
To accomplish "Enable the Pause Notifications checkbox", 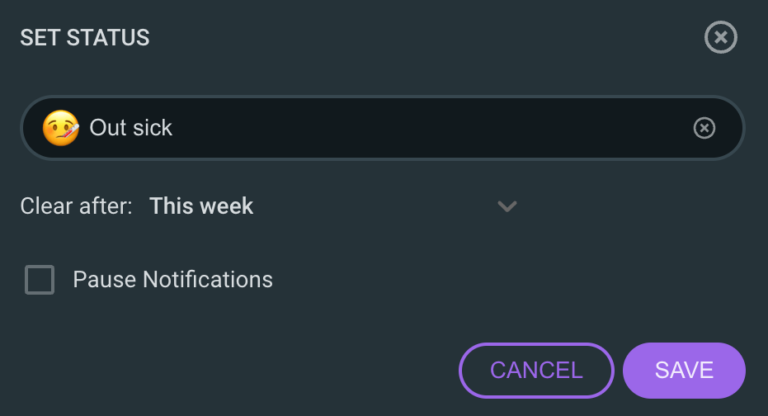I will 40,280.
